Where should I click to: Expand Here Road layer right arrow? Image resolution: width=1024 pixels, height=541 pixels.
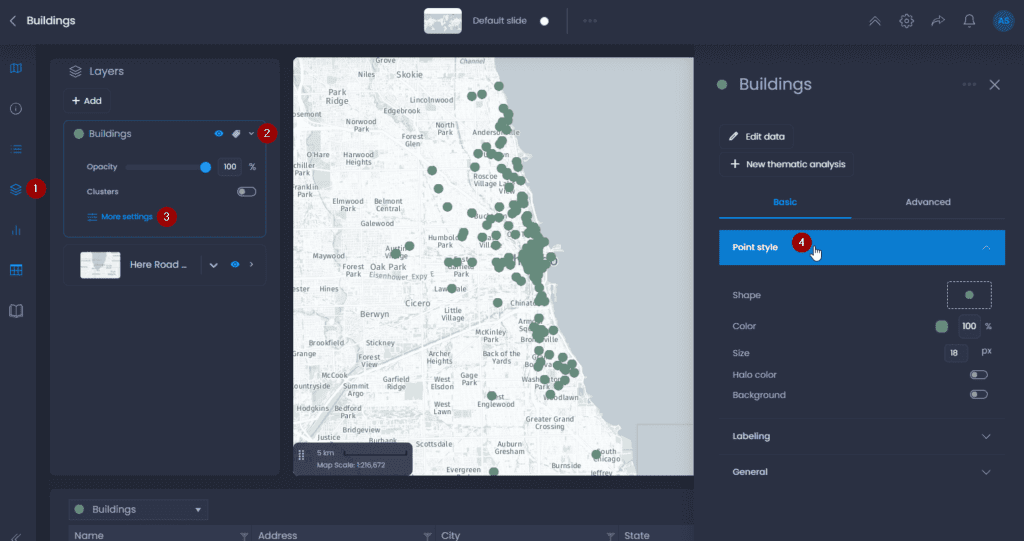[251, 265]
